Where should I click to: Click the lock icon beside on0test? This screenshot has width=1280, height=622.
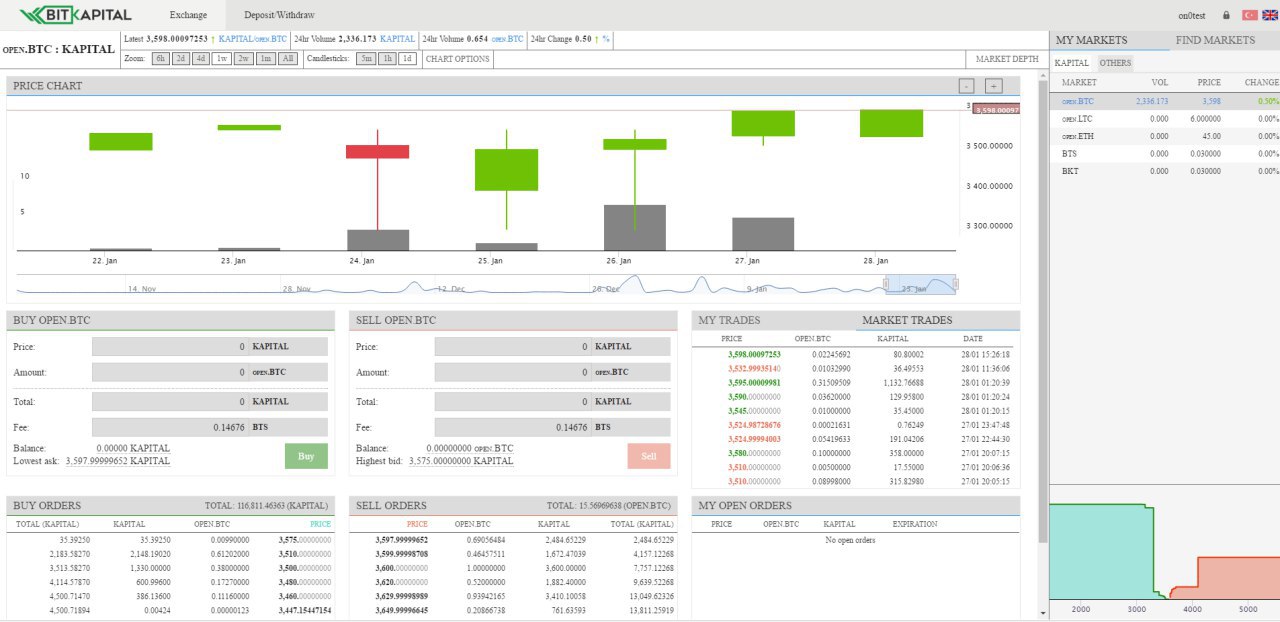[x=1227, y=15]
